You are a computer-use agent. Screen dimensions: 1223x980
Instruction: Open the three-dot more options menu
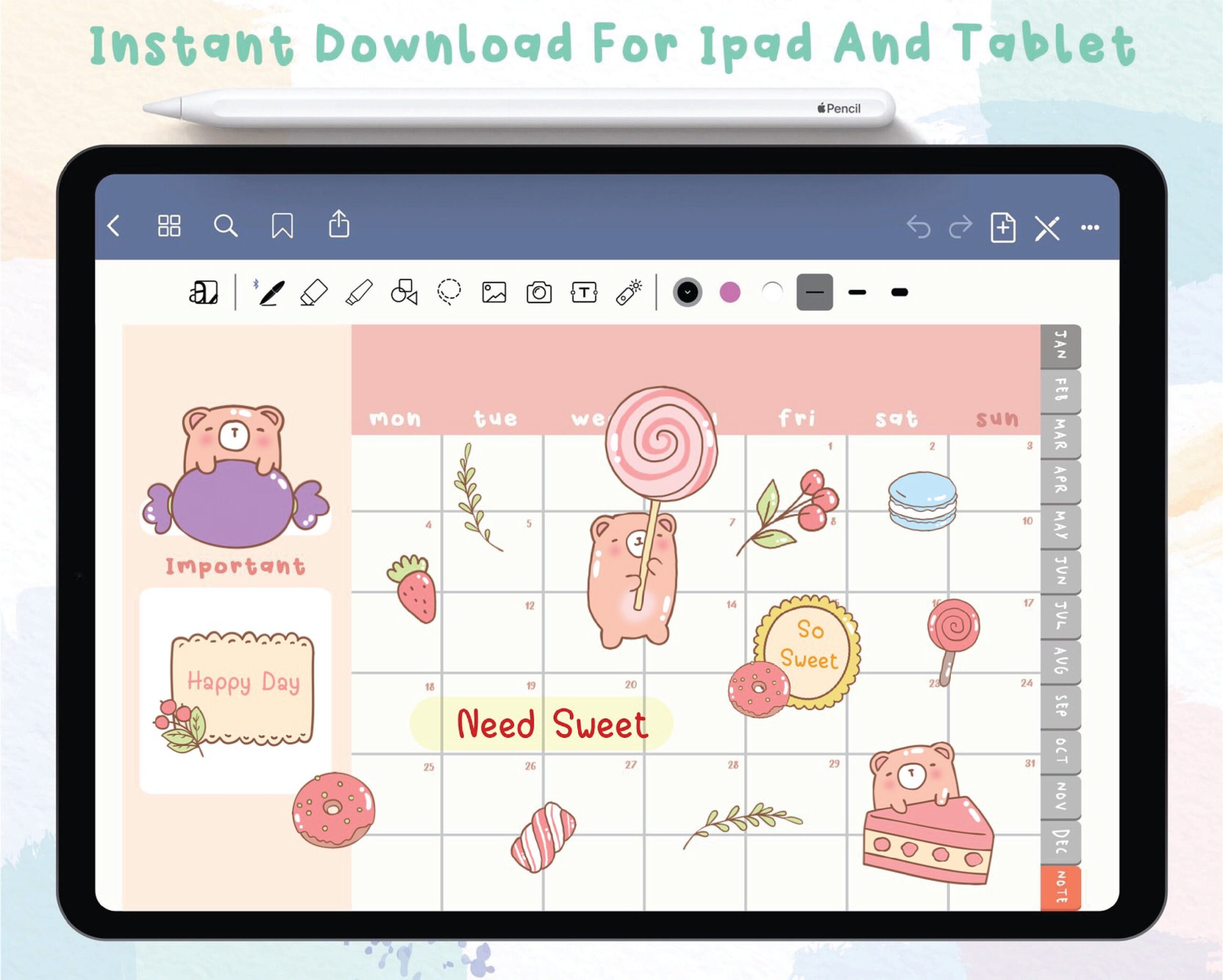pyautogui.click(x=1090, y=227)
